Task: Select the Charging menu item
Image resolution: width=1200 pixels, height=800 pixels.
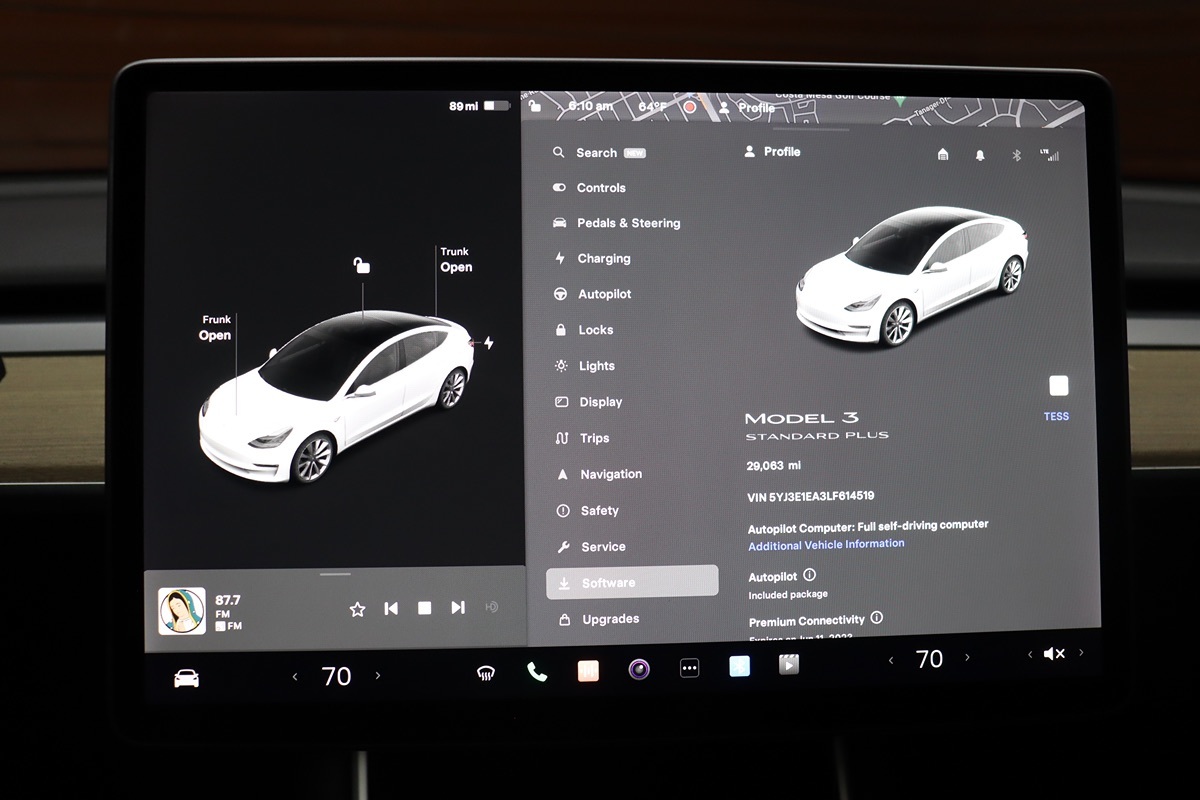Action: (603, 258)
